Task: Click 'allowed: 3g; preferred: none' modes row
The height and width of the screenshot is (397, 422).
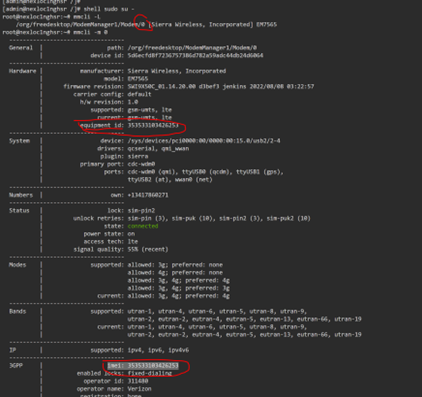Action: (x=175, y=265)
